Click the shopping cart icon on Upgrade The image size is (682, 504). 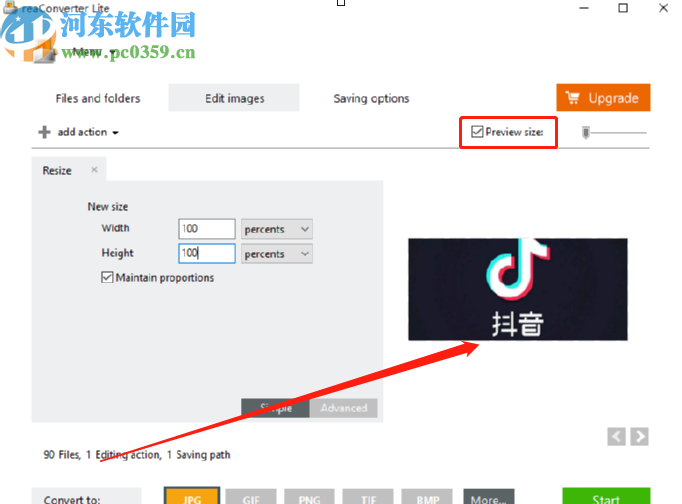(573, 98)
